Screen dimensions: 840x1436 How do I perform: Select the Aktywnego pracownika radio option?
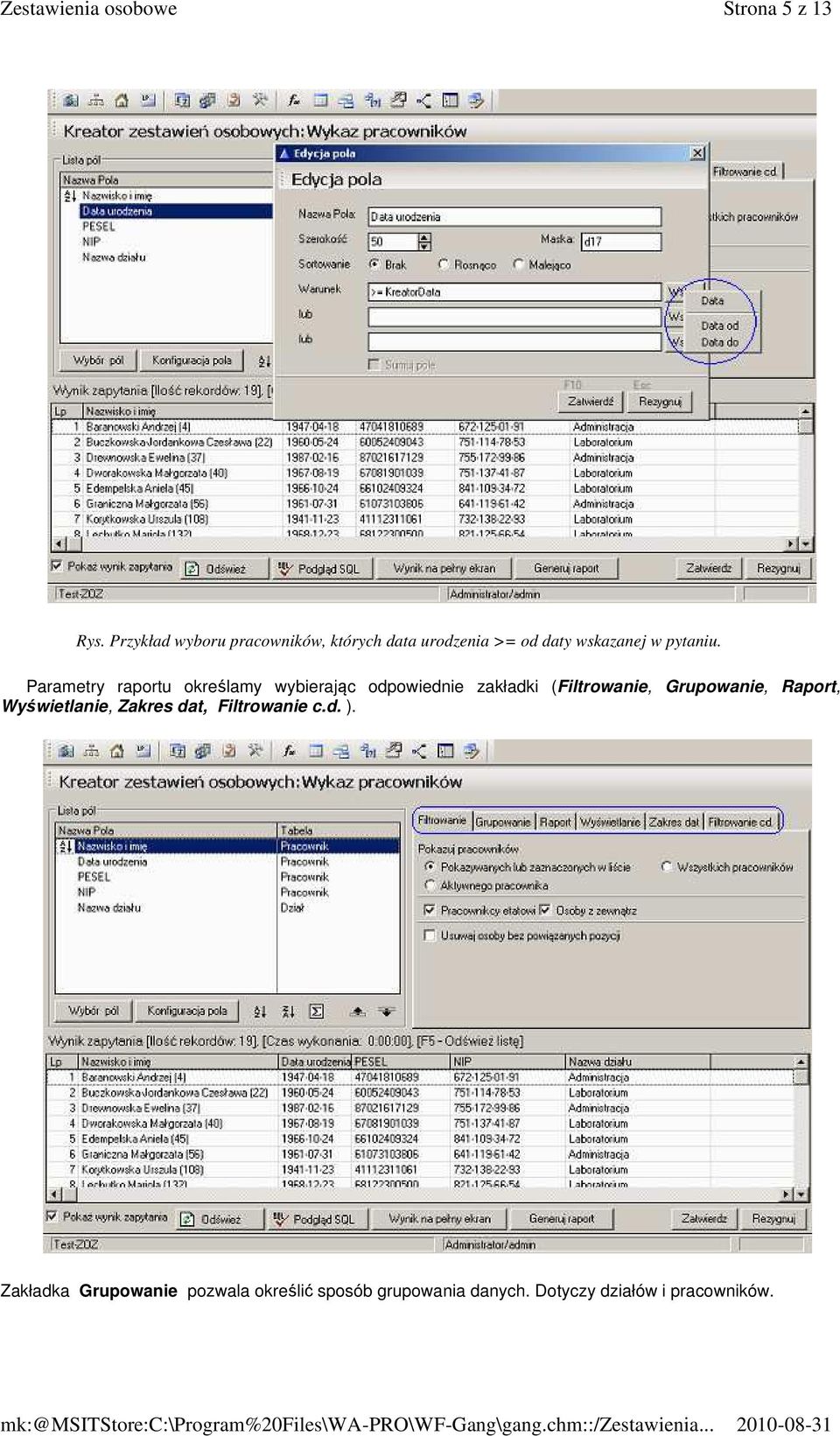[430, 886]
